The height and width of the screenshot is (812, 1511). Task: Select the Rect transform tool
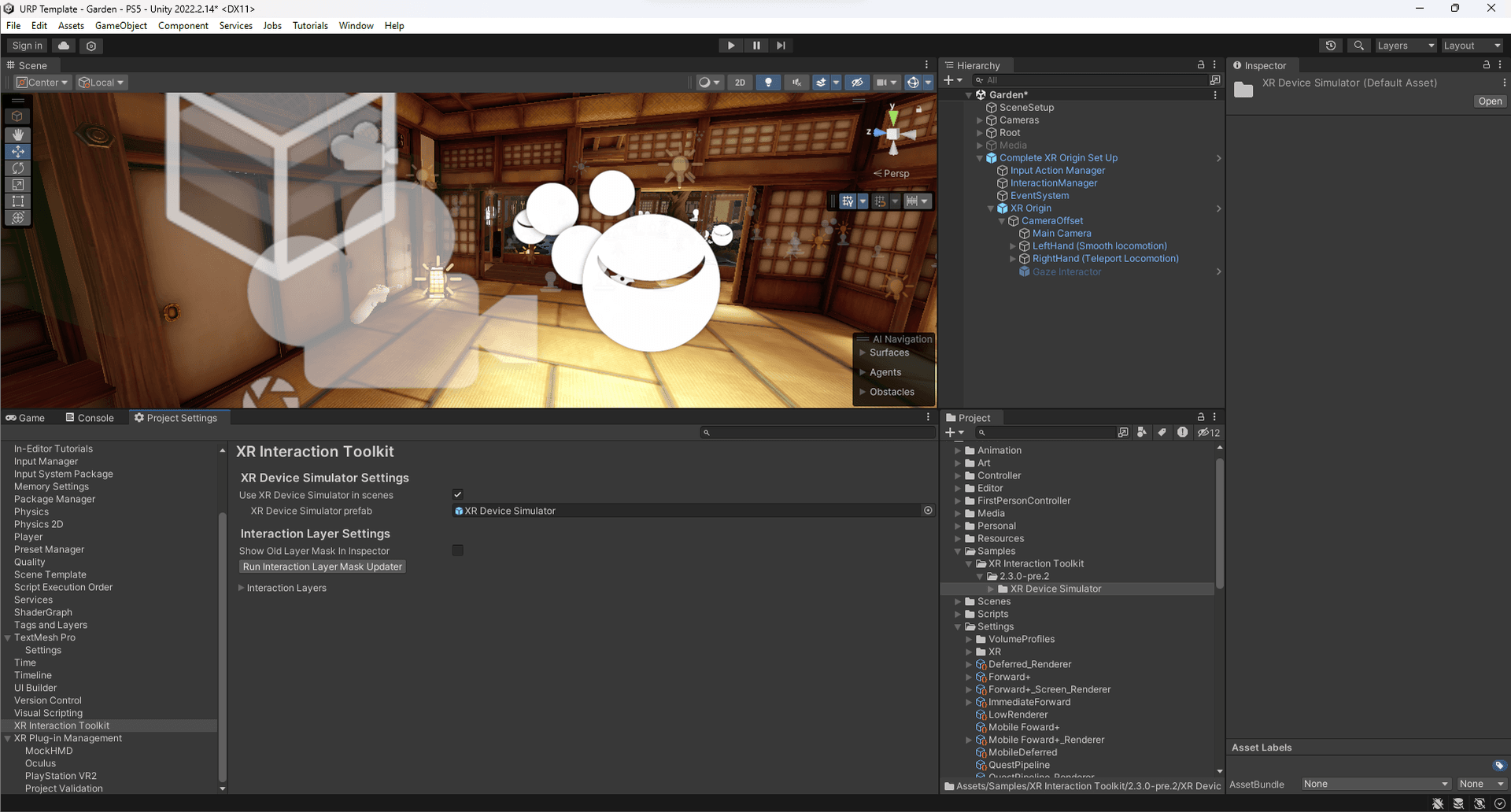point(17,201)
